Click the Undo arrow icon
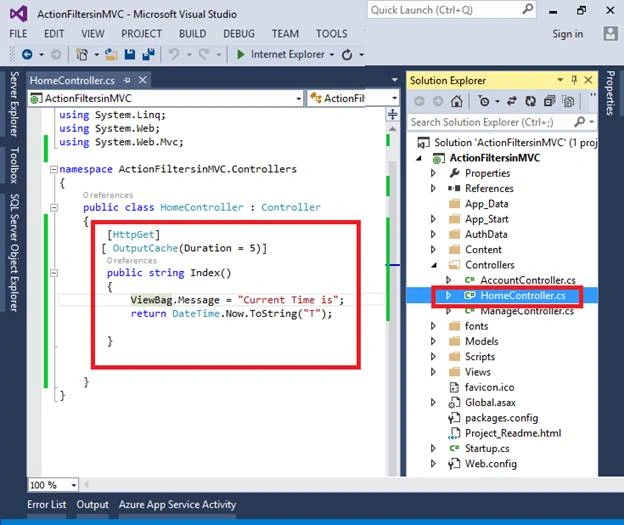 [x=174, y=54]
